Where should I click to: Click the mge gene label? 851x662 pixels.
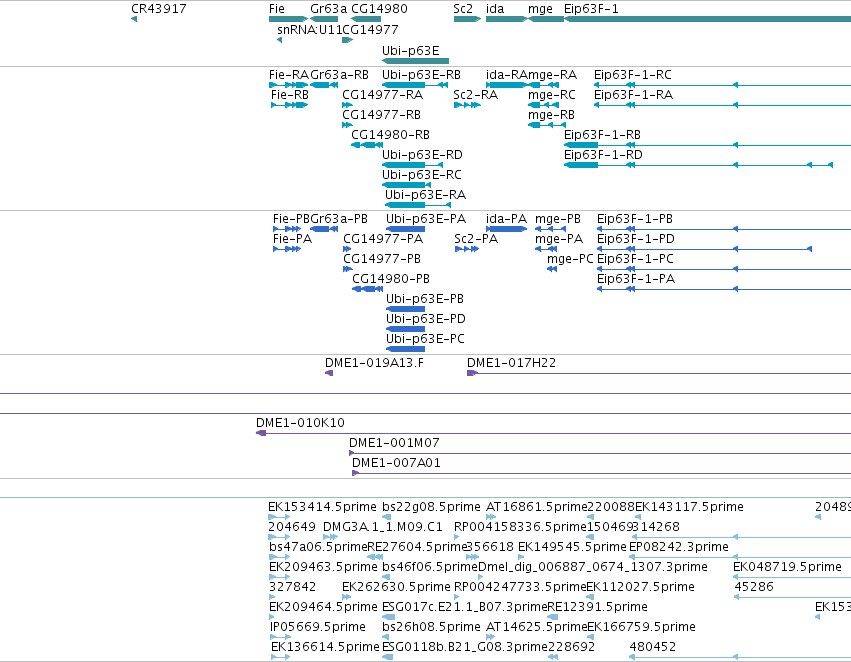540,9
